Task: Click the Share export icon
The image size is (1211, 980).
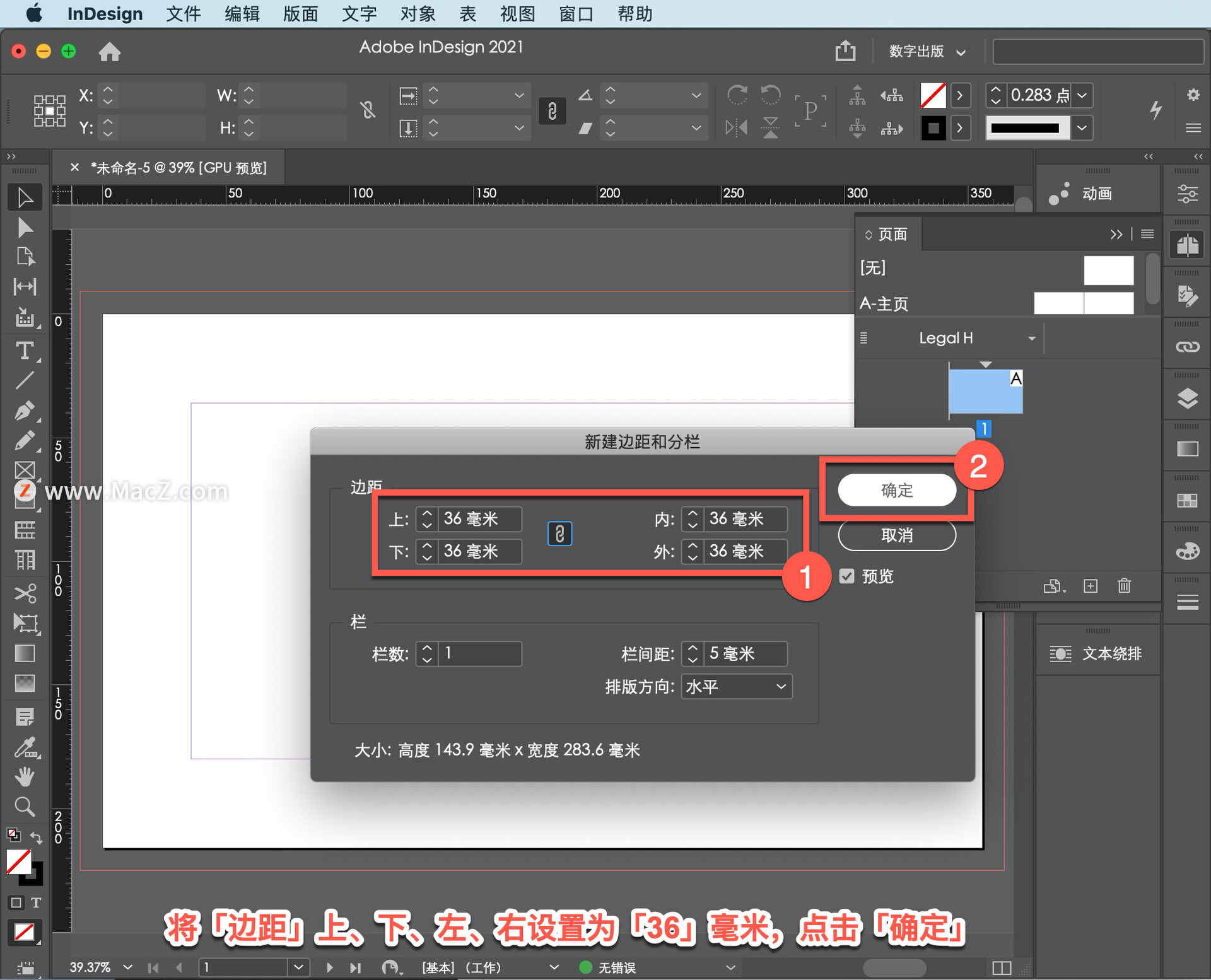Action: 845,50
